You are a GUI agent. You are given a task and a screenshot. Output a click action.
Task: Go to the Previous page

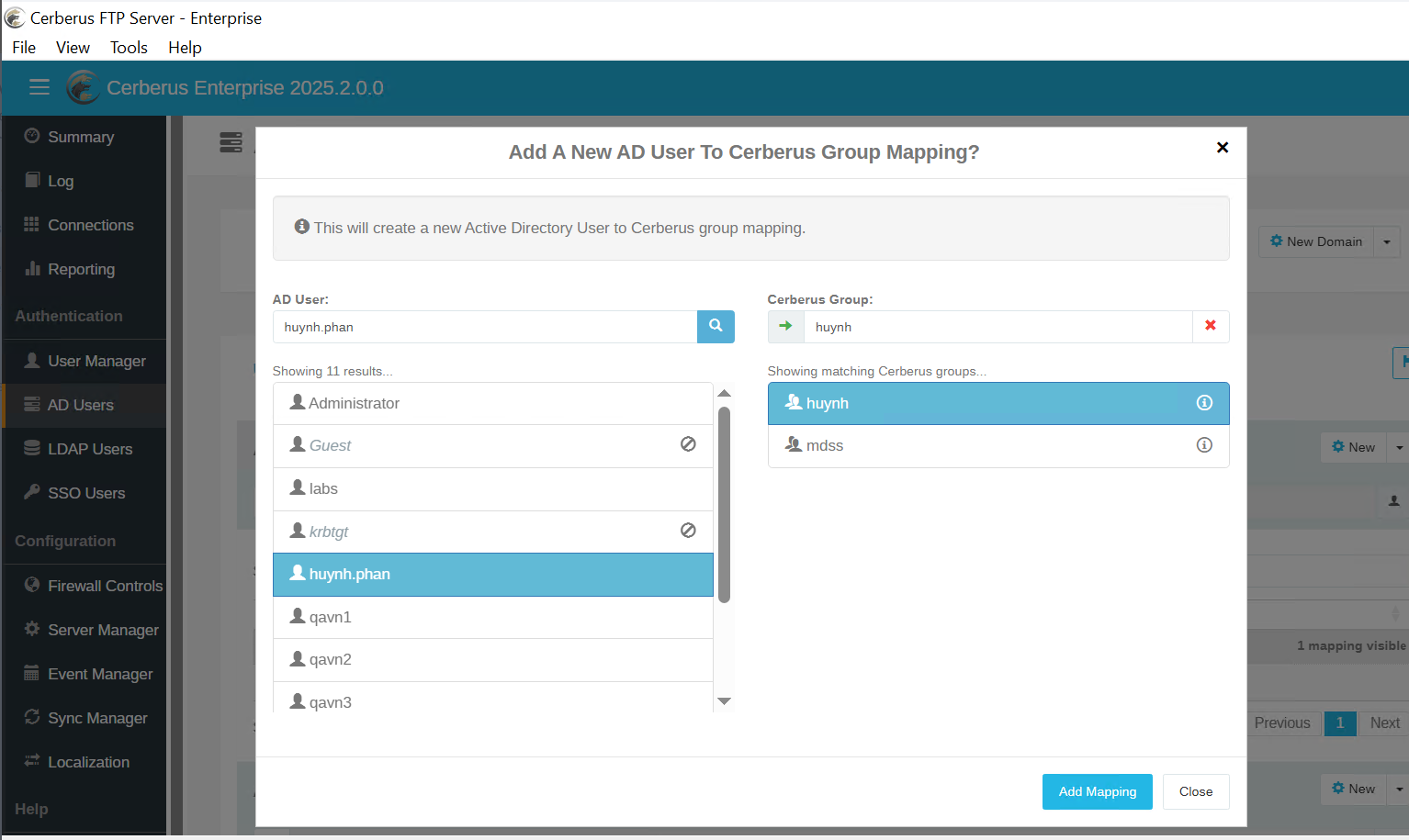(1282, 722)
